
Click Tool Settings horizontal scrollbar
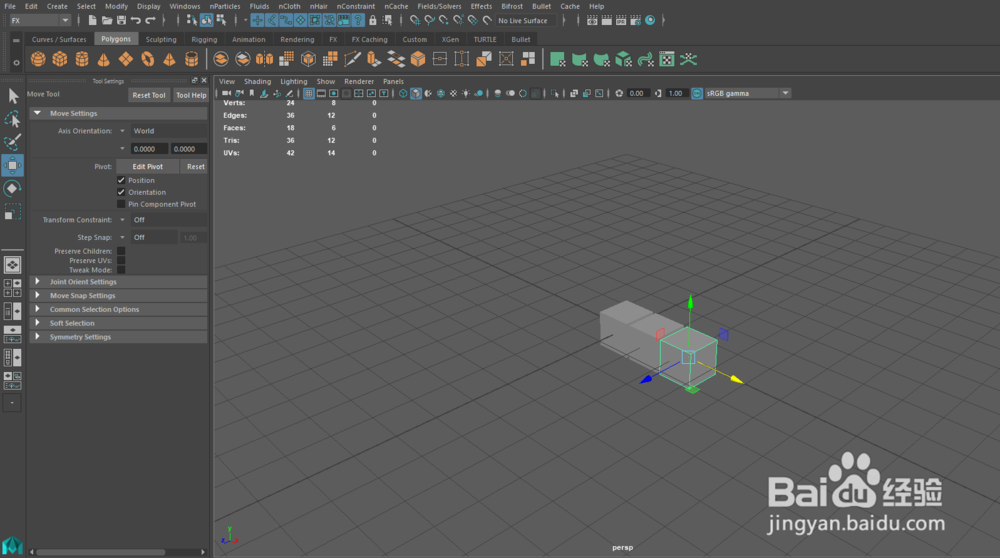tap(101, 552)
